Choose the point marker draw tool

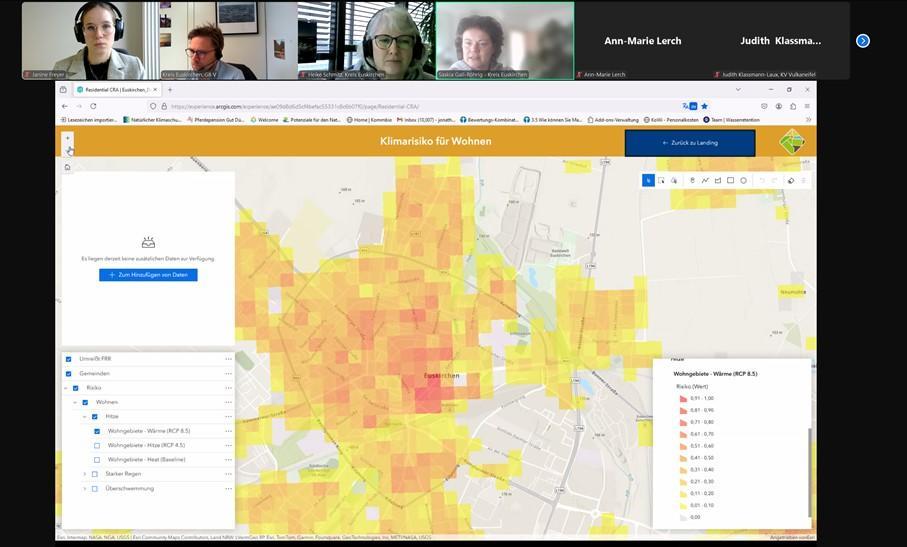tap(692, 180)
